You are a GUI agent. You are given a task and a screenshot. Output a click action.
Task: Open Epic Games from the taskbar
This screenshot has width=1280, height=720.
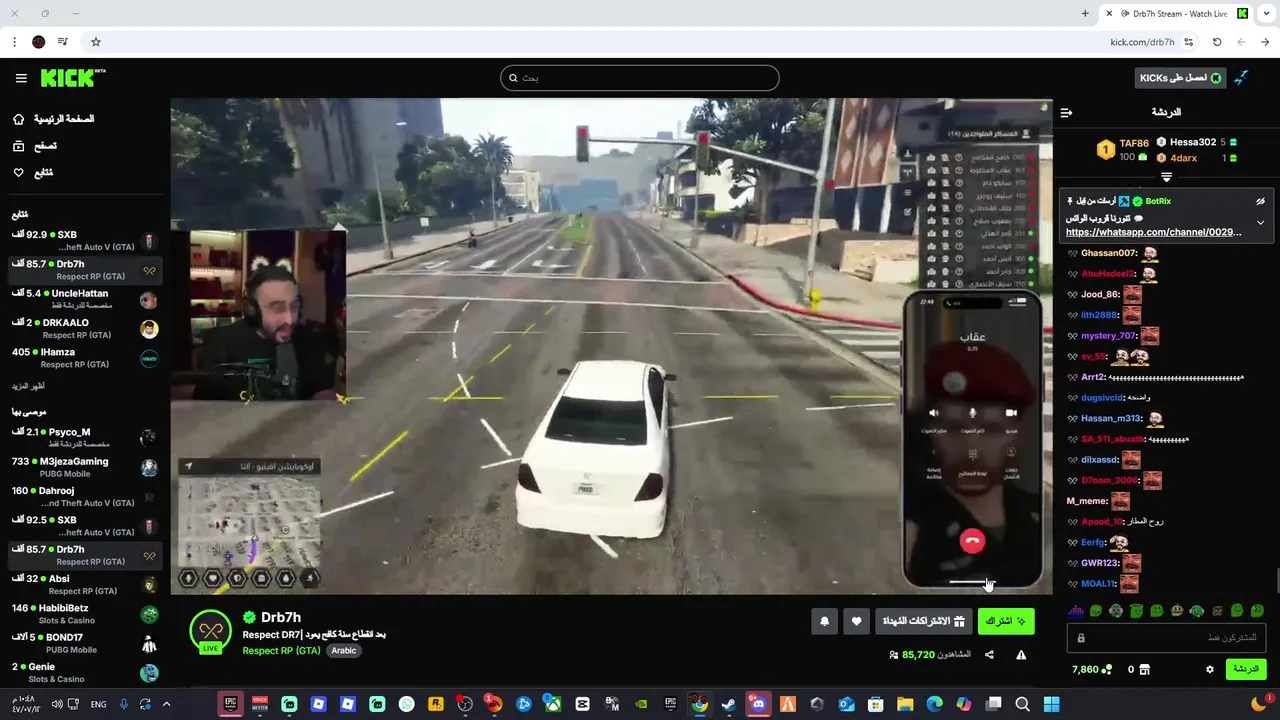(231, 704)
